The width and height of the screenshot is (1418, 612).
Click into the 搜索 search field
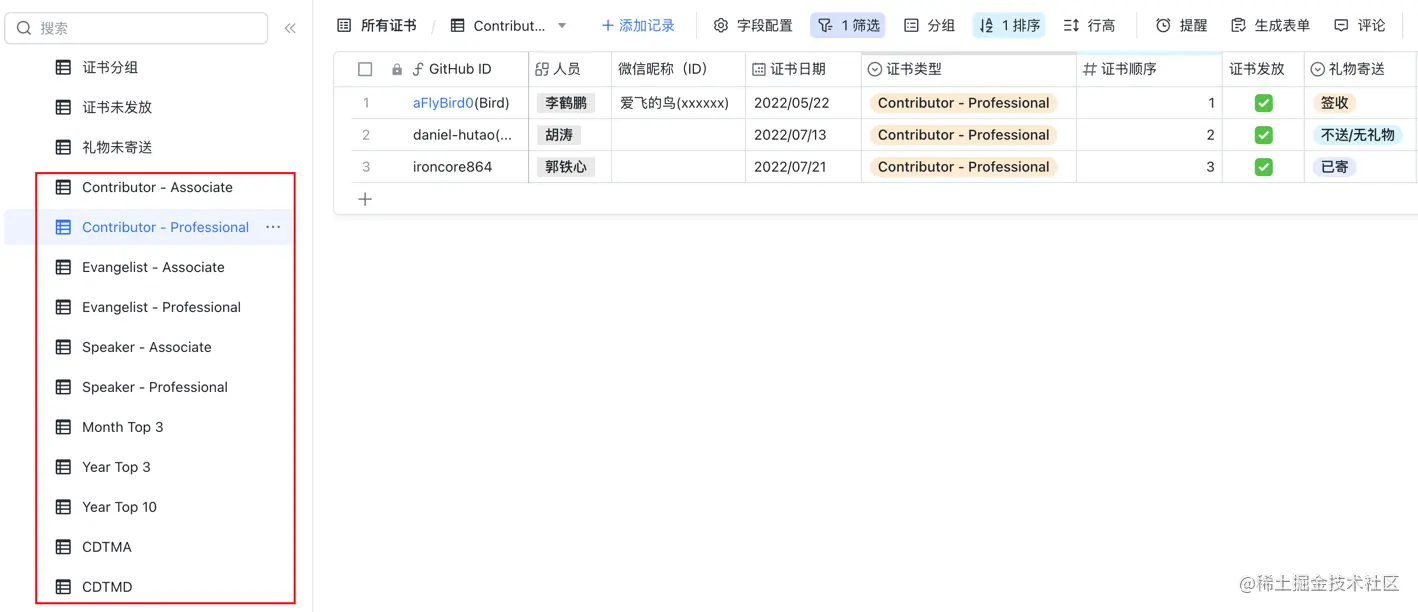click(136, 28)
